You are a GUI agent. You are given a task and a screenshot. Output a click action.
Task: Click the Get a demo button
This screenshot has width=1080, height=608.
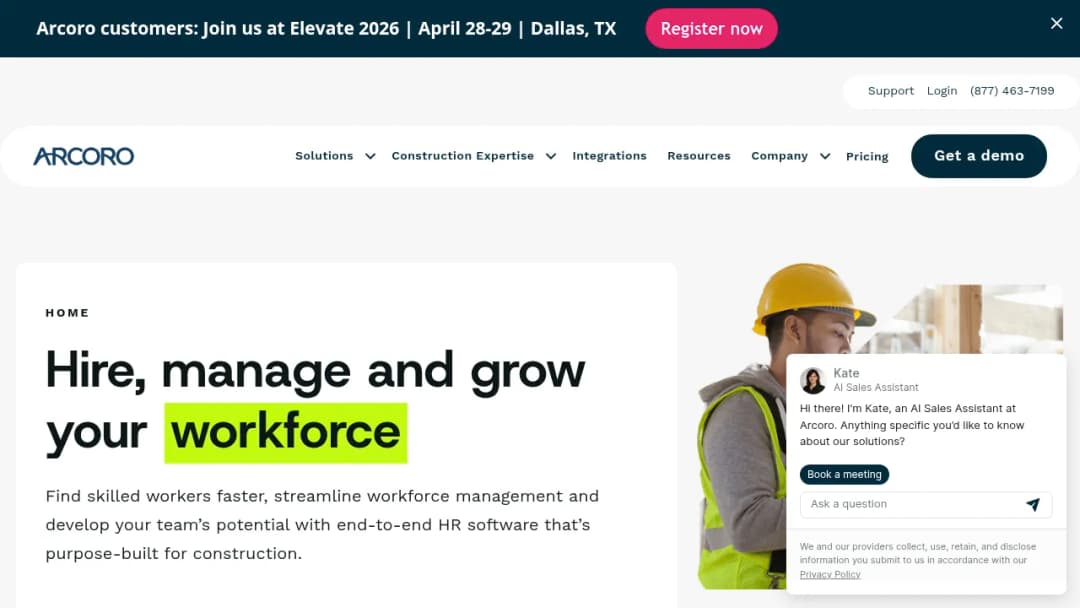[x=979, y=156]
